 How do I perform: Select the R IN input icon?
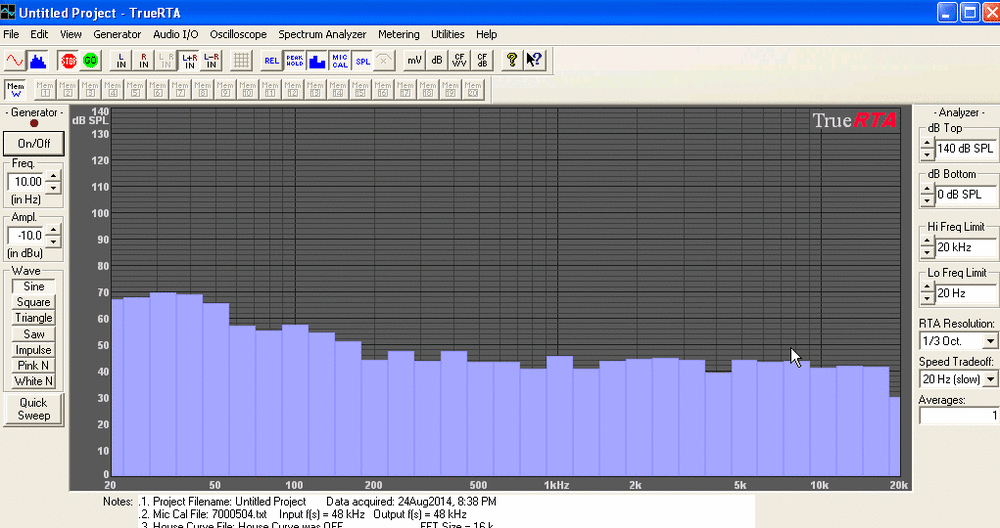143,61
